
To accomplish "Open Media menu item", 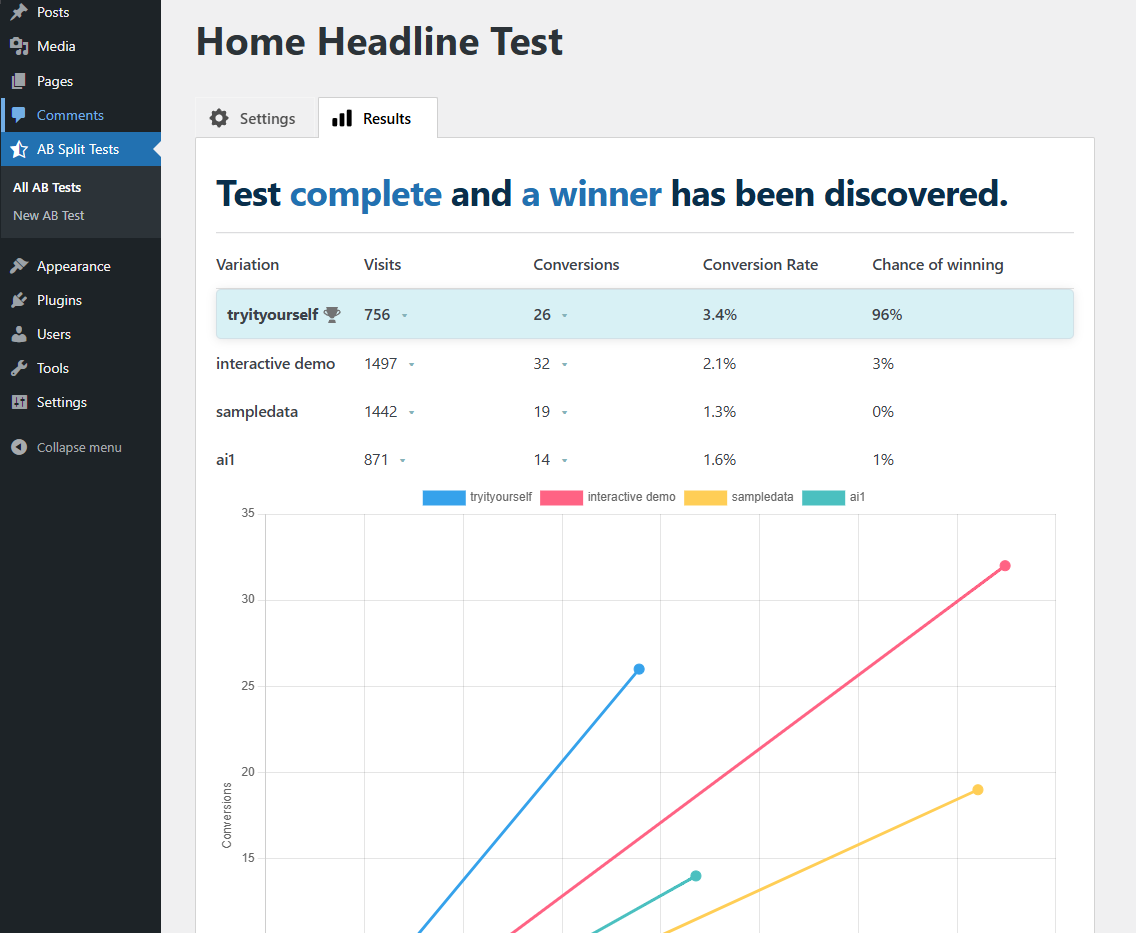I will (80, 46).
